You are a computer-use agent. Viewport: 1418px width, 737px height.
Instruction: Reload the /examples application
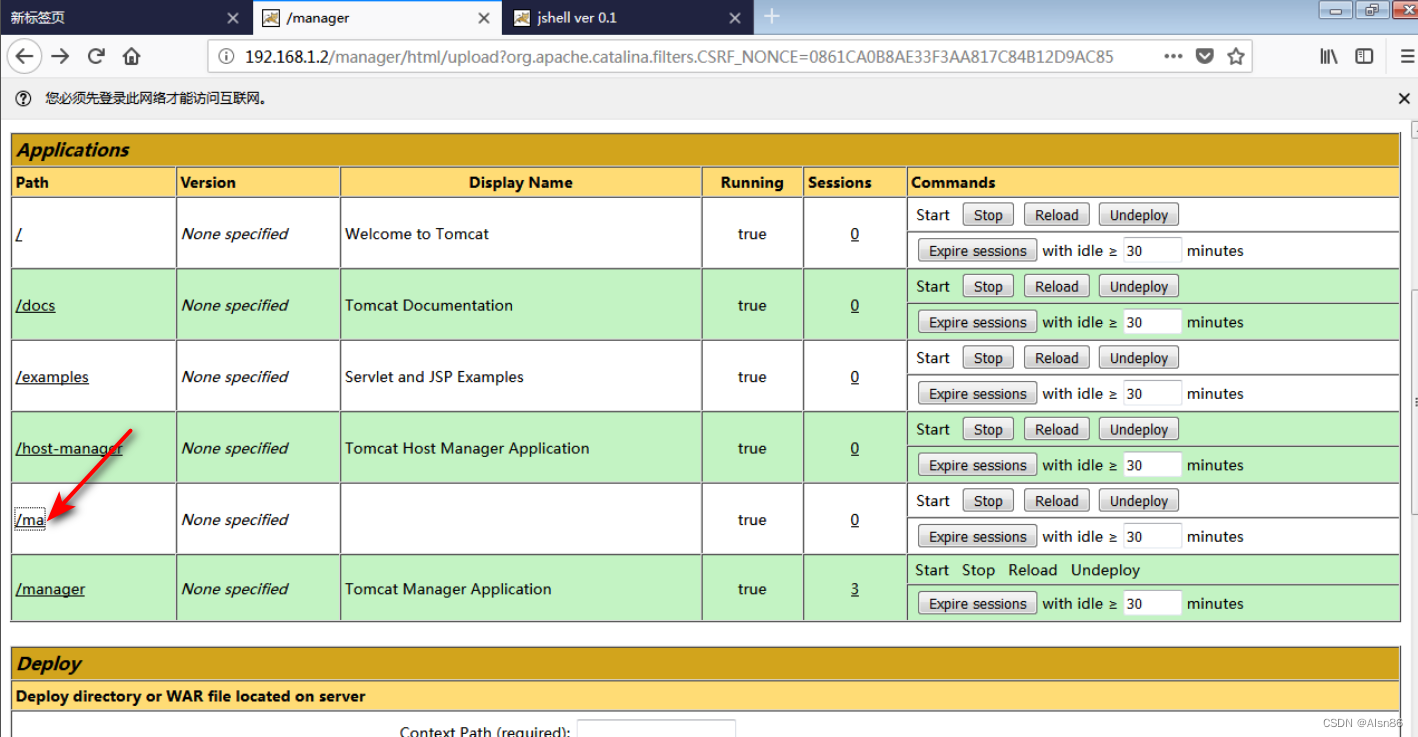(1056, 358)
